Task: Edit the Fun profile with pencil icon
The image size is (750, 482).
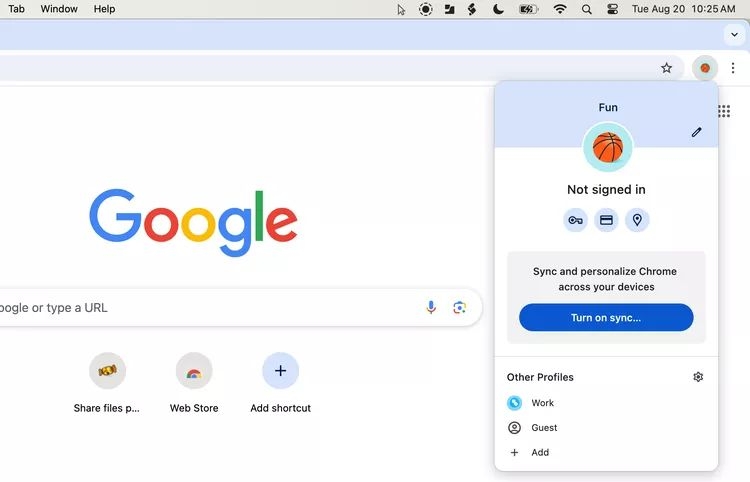Action: (697, 132)
